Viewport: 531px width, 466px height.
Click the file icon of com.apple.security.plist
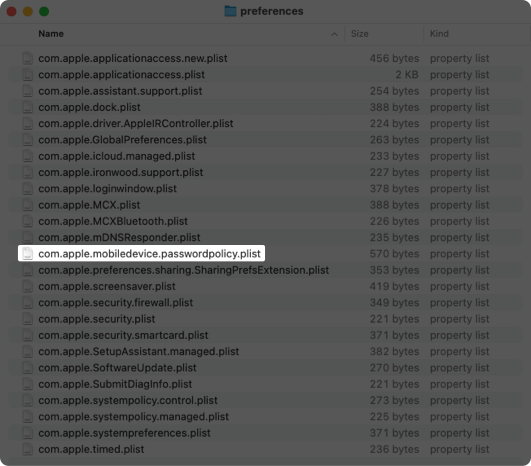28,319
